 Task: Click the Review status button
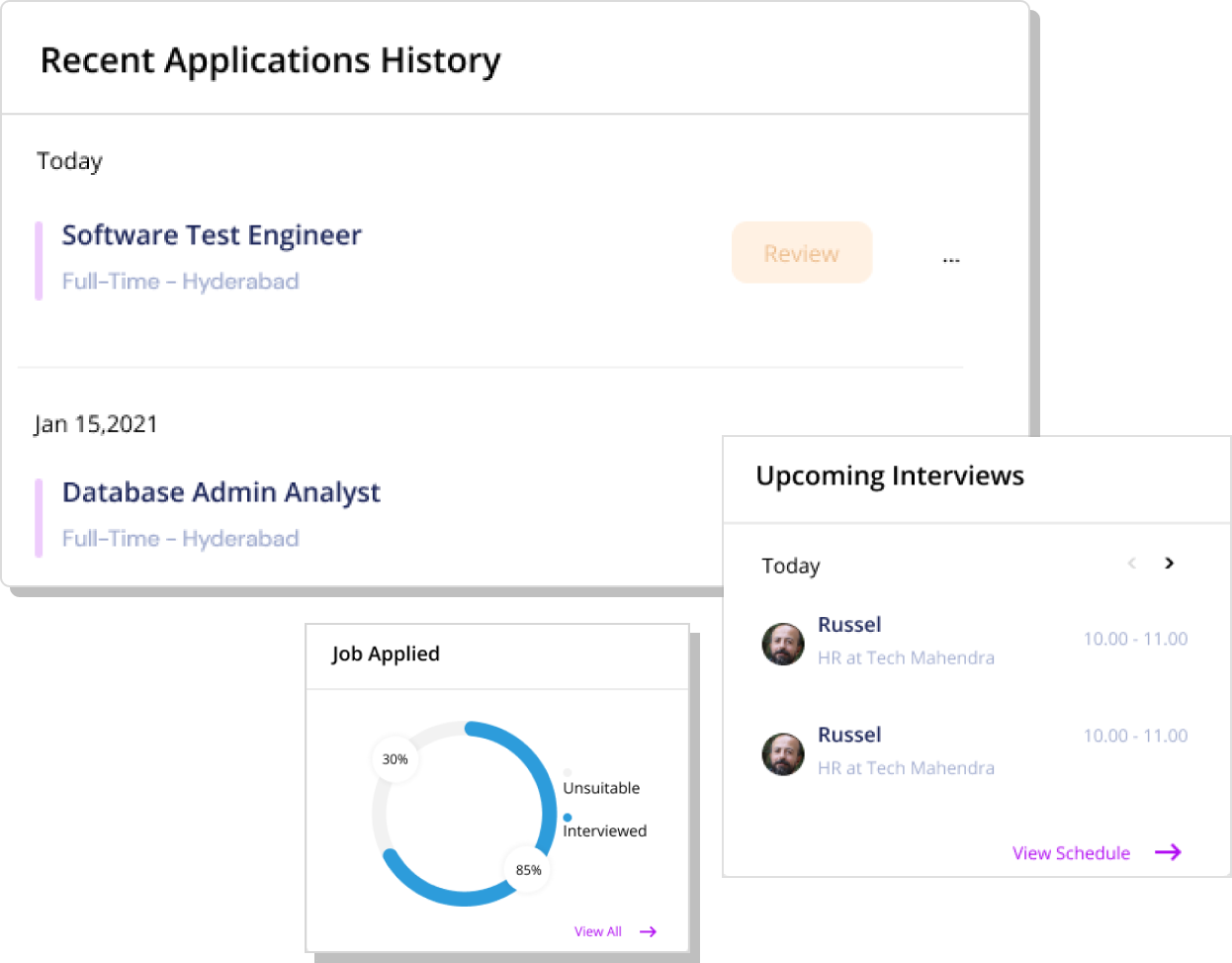pos(802,253)
